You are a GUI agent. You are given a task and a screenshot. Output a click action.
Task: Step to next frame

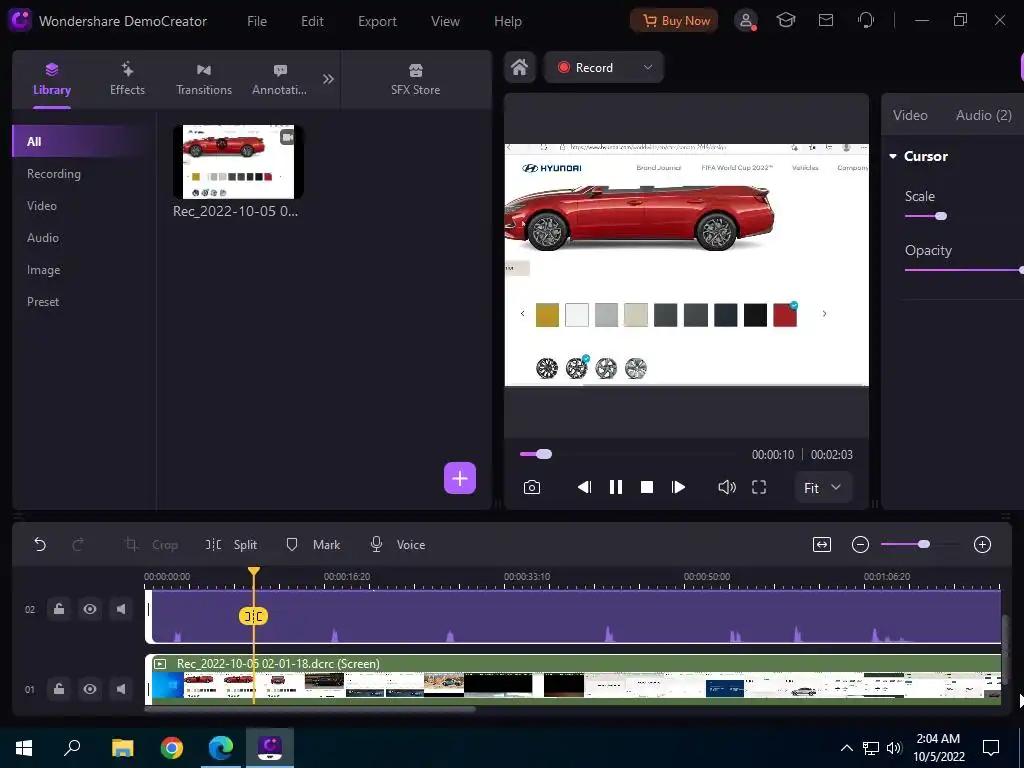click(x=678, y=487)
